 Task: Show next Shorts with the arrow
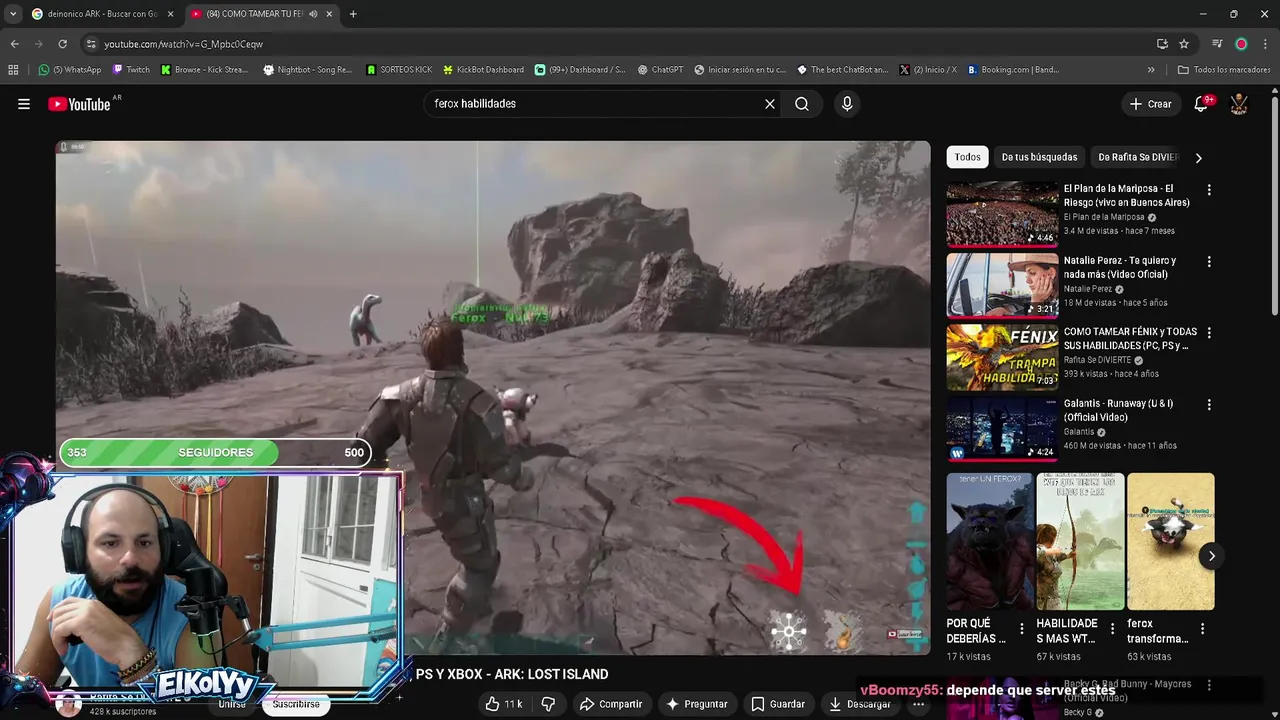coord(1211,556)
